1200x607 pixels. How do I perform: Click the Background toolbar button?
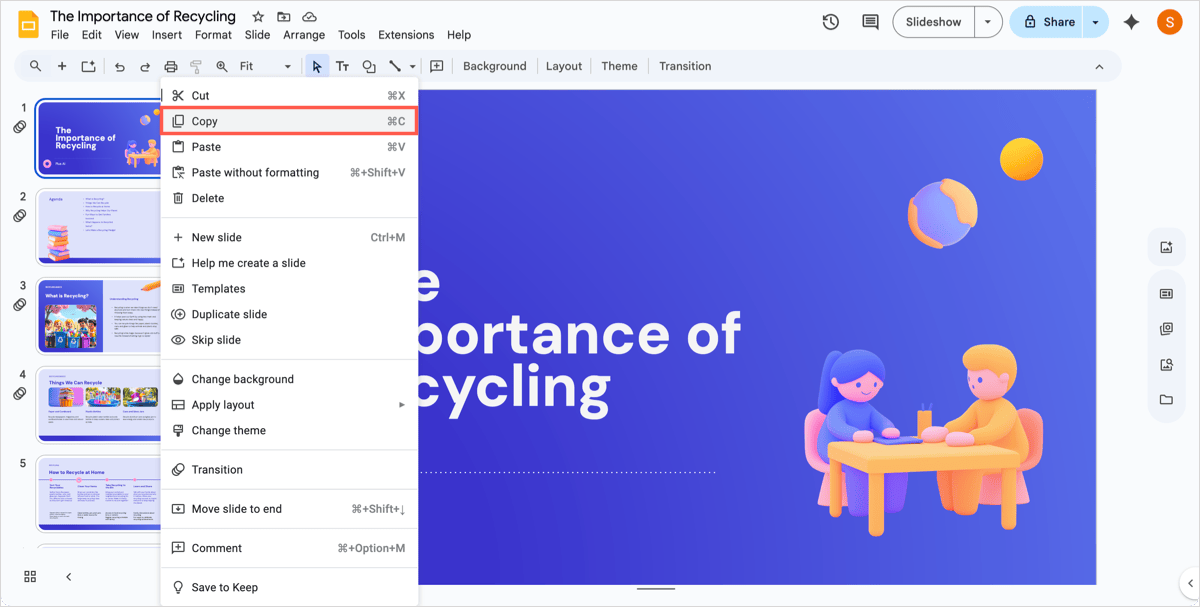click(x=495, y=66)
